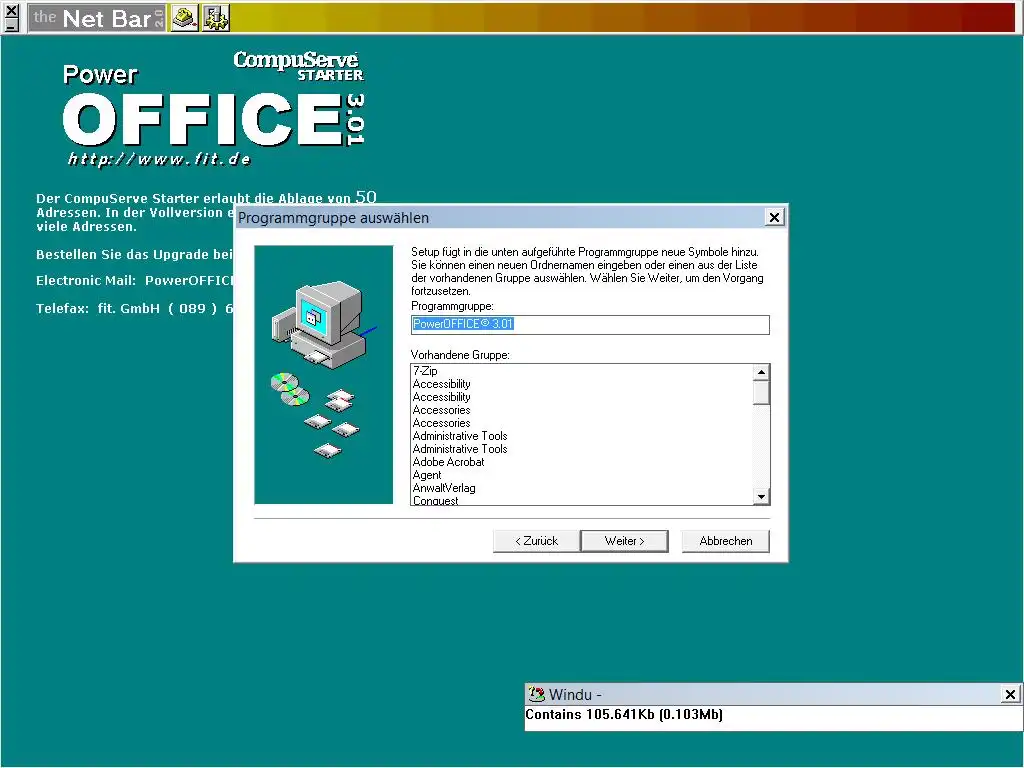Go back with the Zurück button
Viewport: 1024px width, 768px height.
point(536,541)
